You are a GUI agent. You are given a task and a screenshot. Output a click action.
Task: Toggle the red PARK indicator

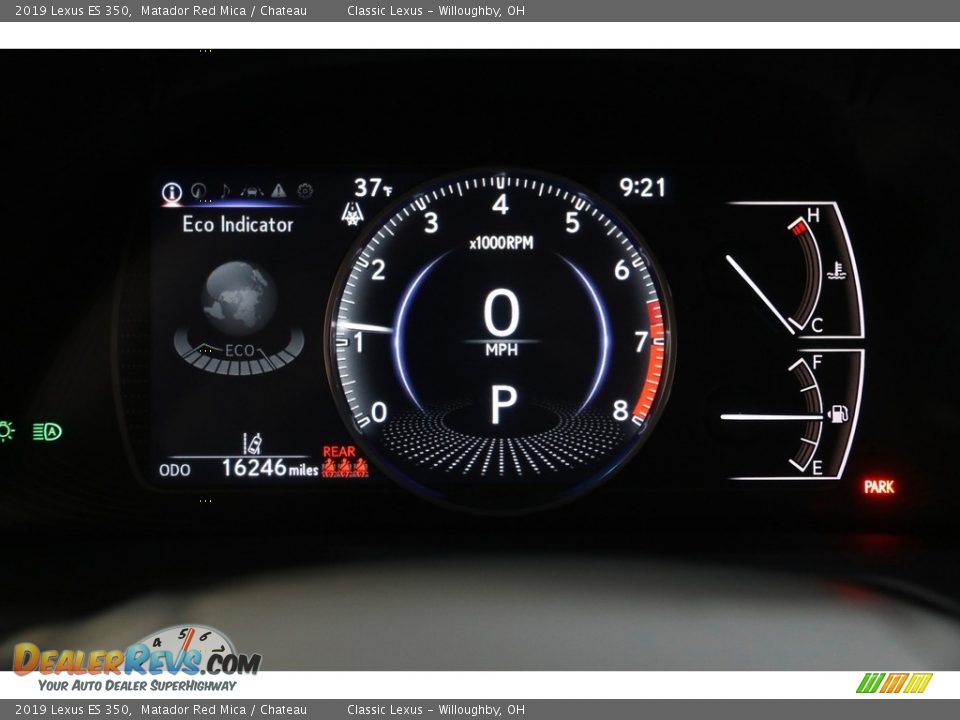coord(879,487)
